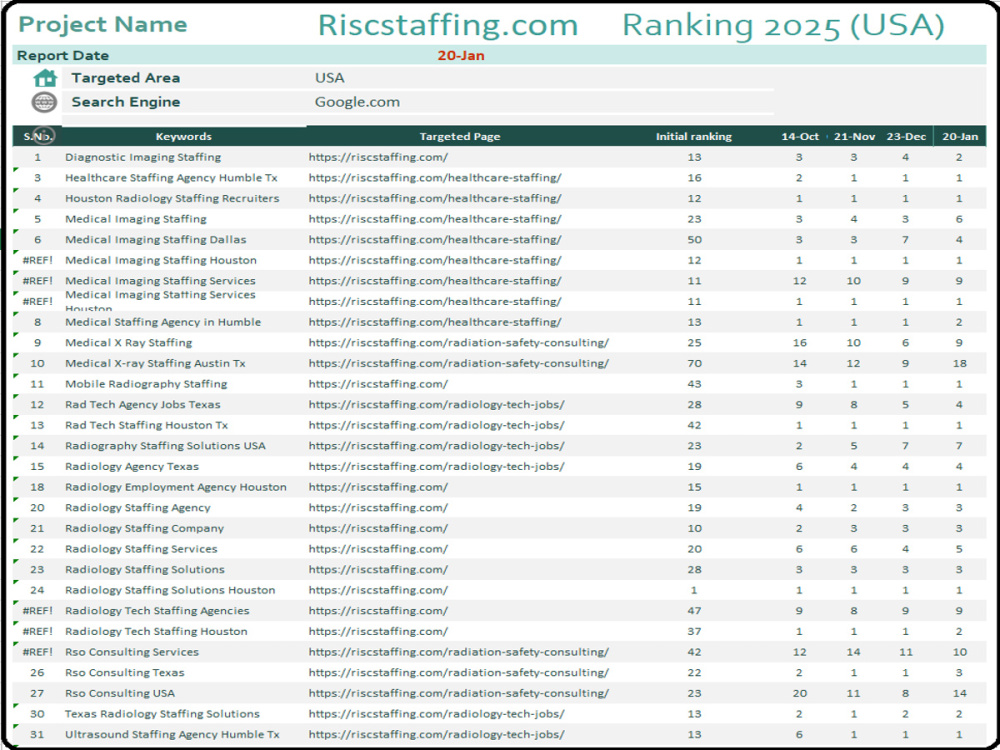Click the Diagnostic Imaging Staffing keyword cell
The height and width of the screenshot is (750, 1000).
tap(143, 157)
